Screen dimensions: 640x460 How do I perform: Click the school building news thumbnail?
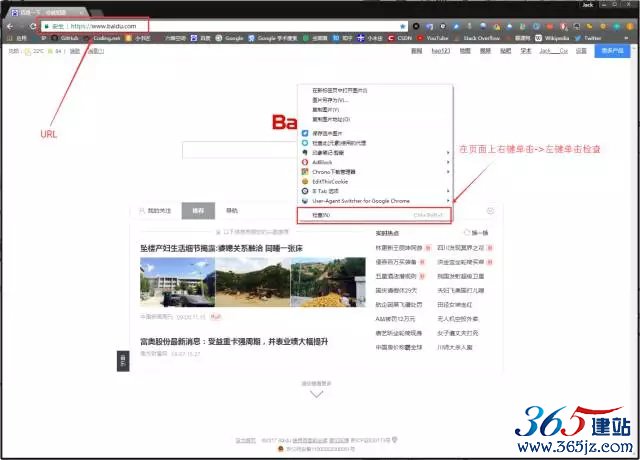(x=177, y=282)
